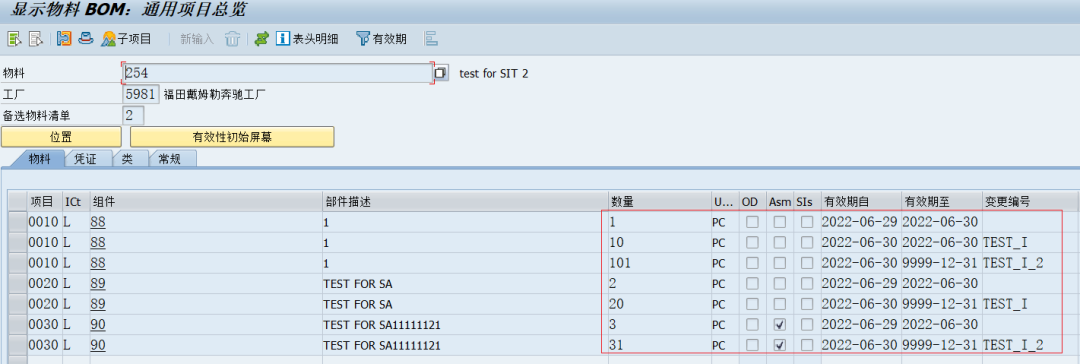Open component 88 link in quantity 101 row
The image size is (1080, 364).
click(x=98, y=263)
